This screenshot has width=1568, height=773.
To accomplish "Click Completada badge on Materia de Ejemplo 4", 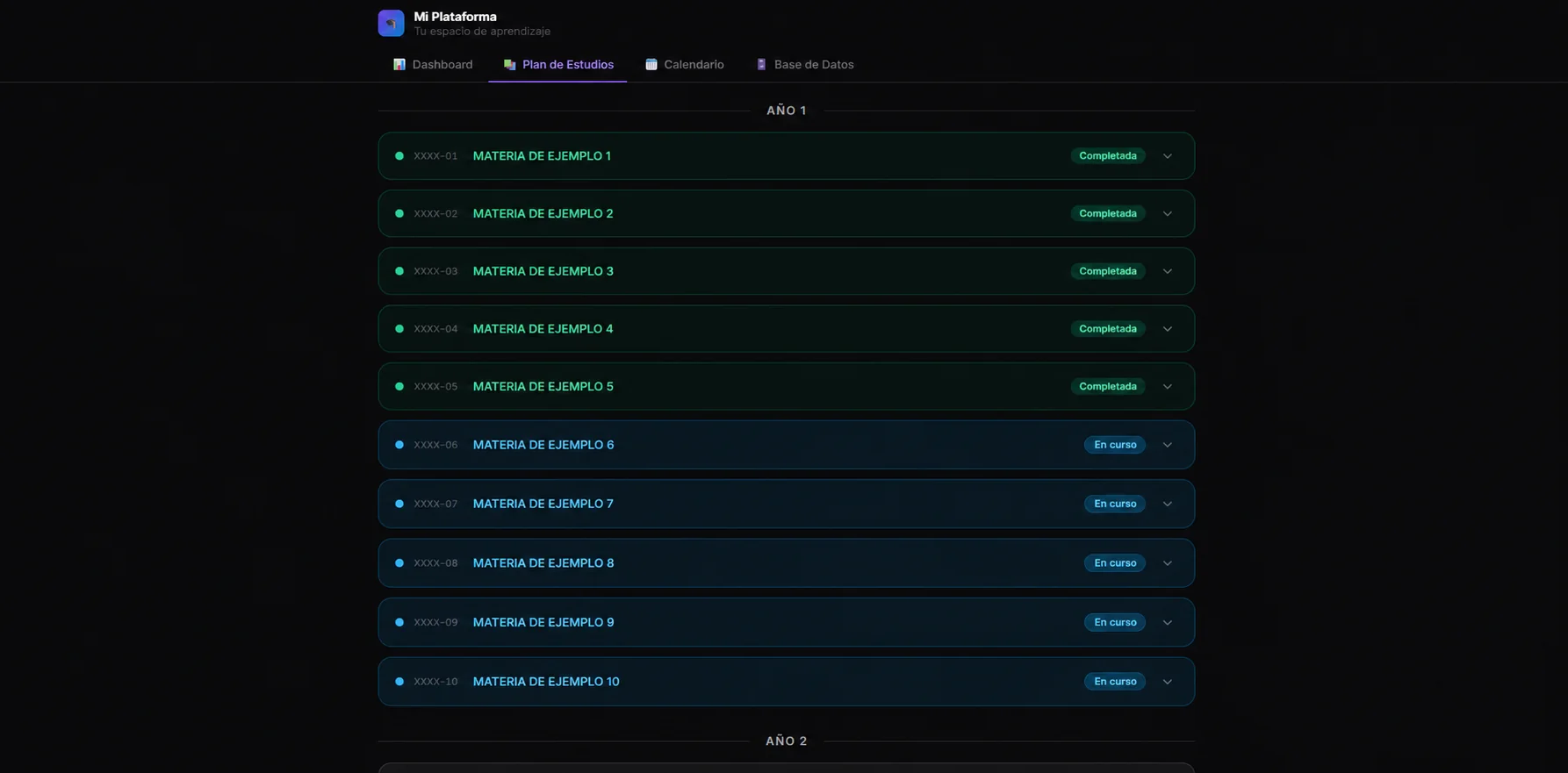I will [x=1108, y=329].
